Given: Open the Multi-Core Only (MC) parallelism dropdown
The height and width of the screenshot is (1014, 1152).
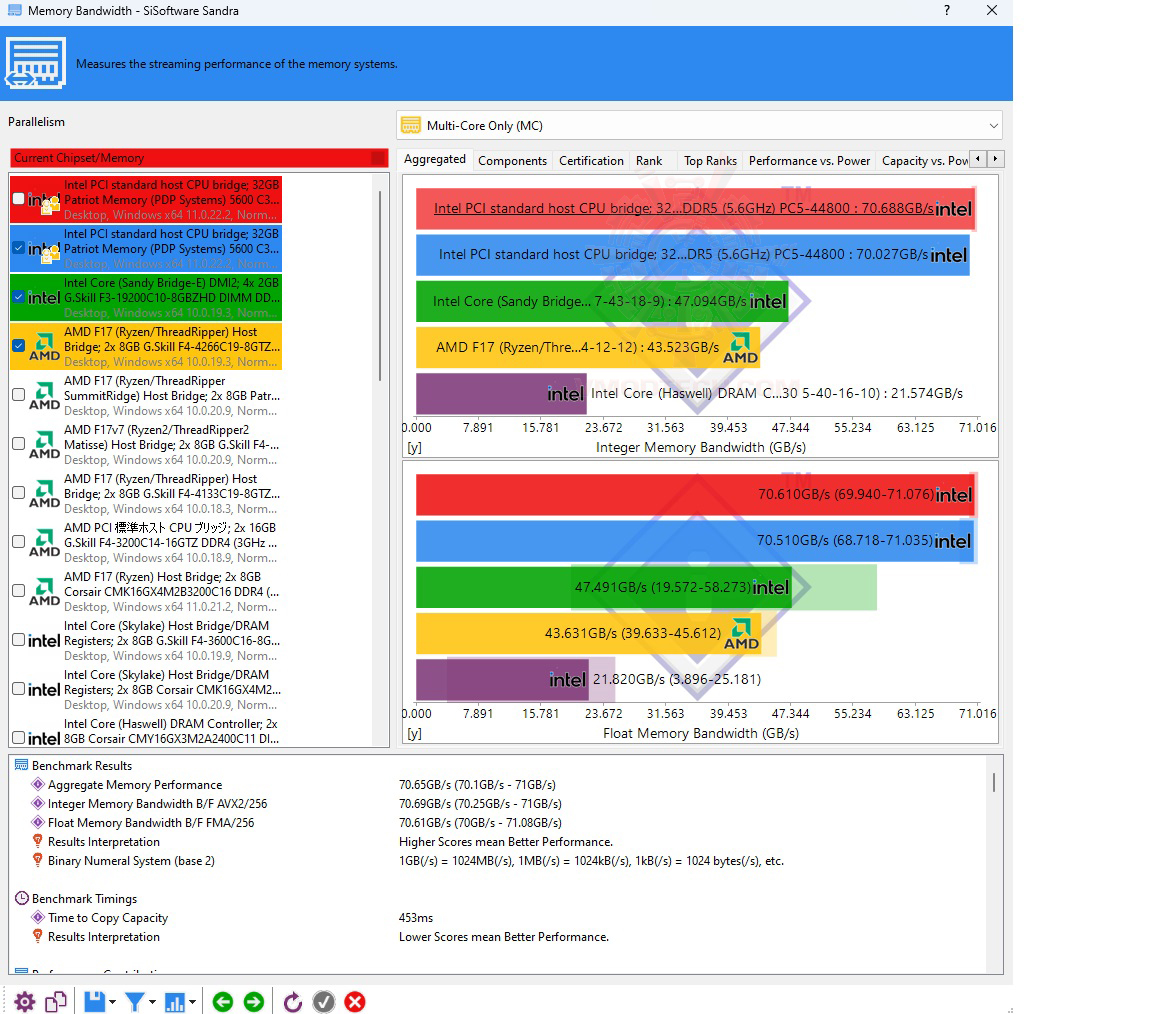Looking at the screenshot, I should coord(699,126).
